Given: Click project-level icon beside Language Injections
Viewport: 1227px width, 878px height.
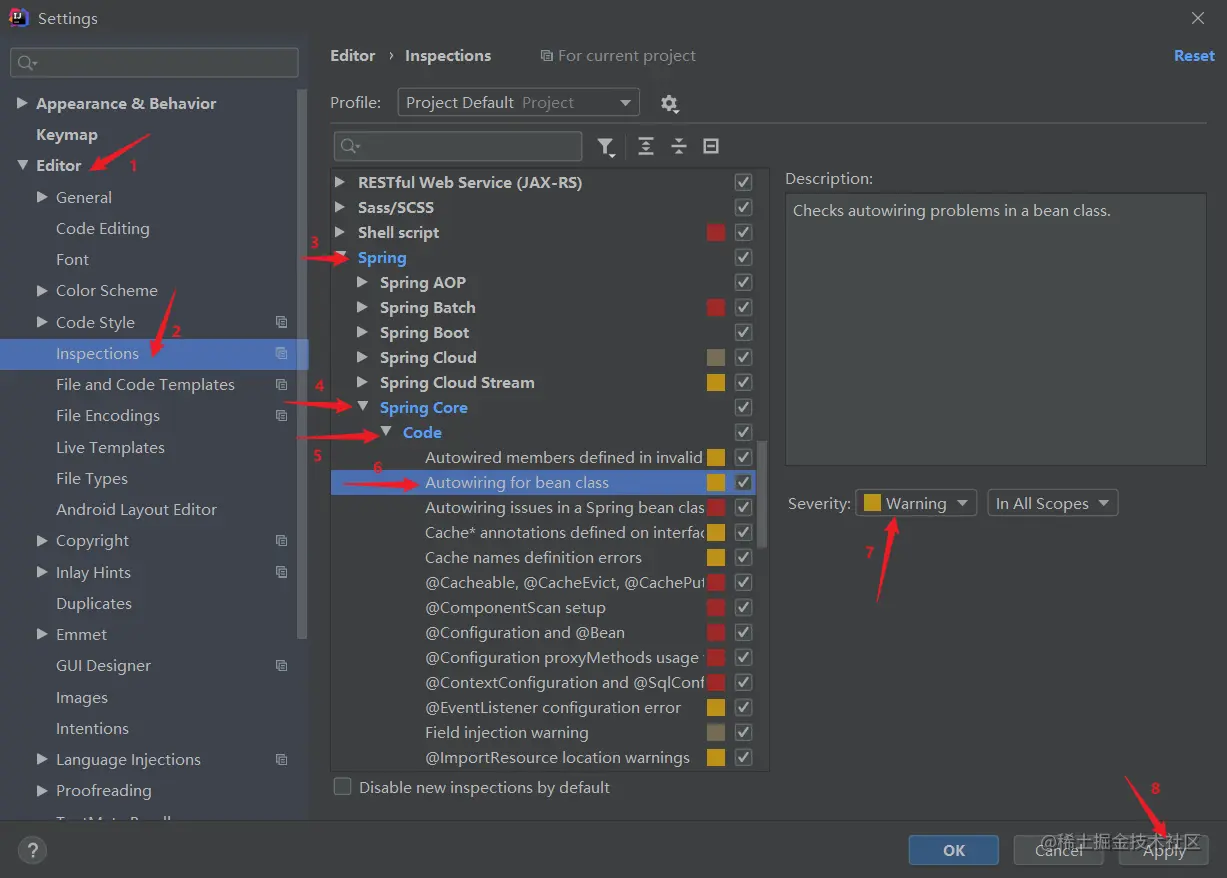Looking at the screenshot, I should 281,760.
